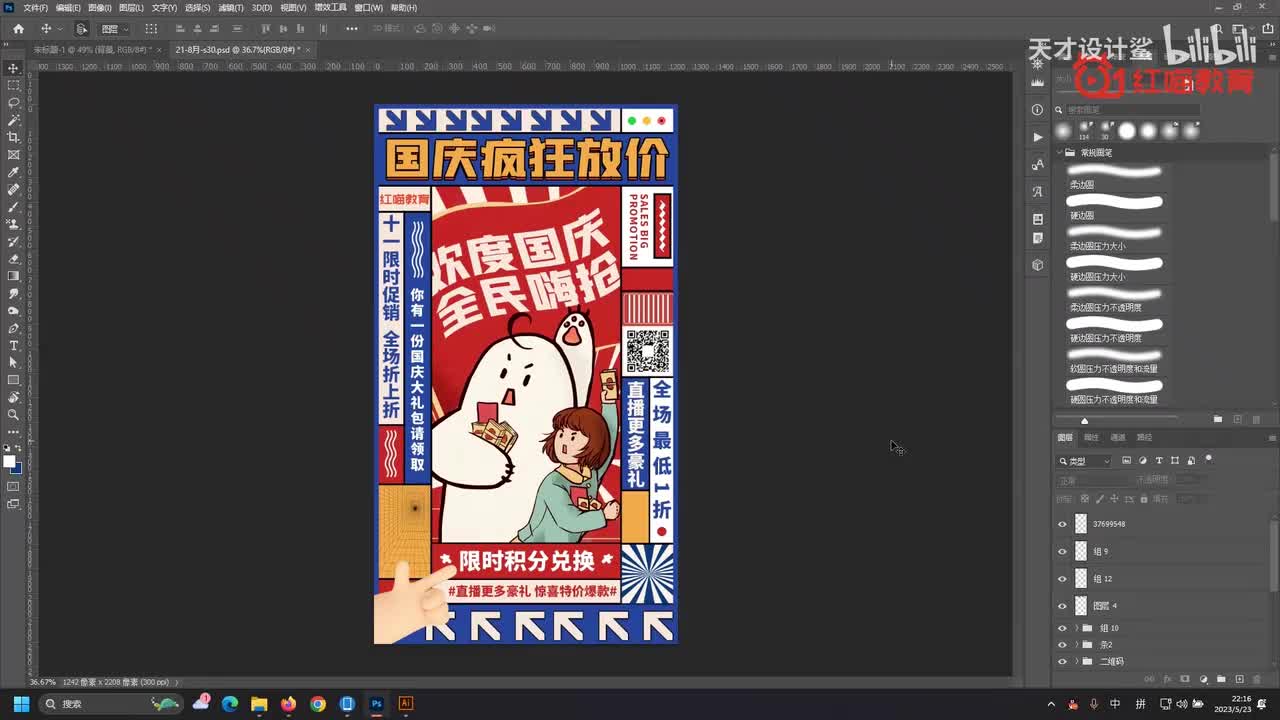This screenshot has width=1280, height=720.
Task: Expand the 条2 group
Action: [x=1077, y=645]
